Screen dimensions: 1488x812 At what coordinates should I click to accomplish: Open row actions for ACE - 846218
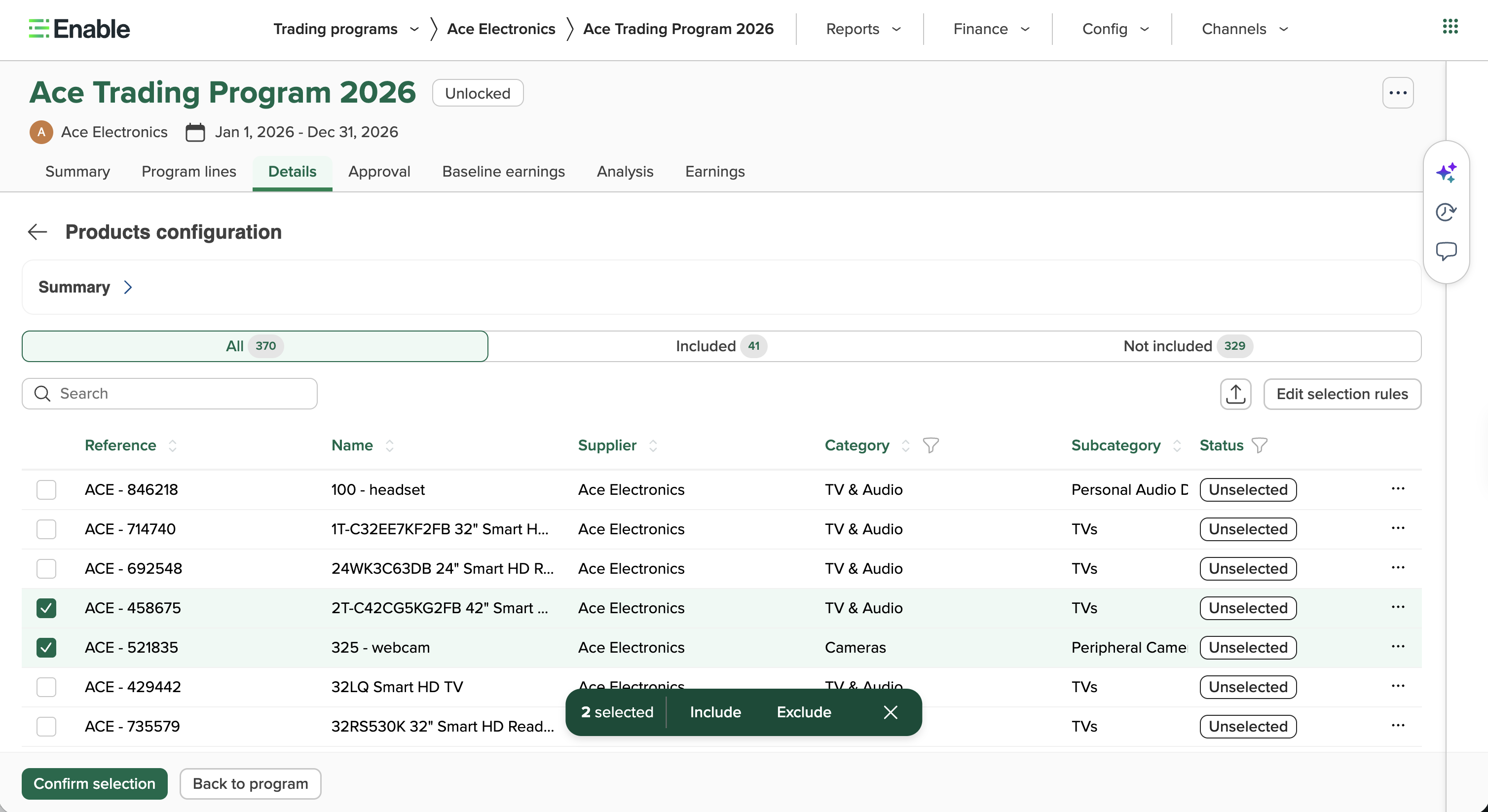pyautogui.click(x=1397, y=489)
